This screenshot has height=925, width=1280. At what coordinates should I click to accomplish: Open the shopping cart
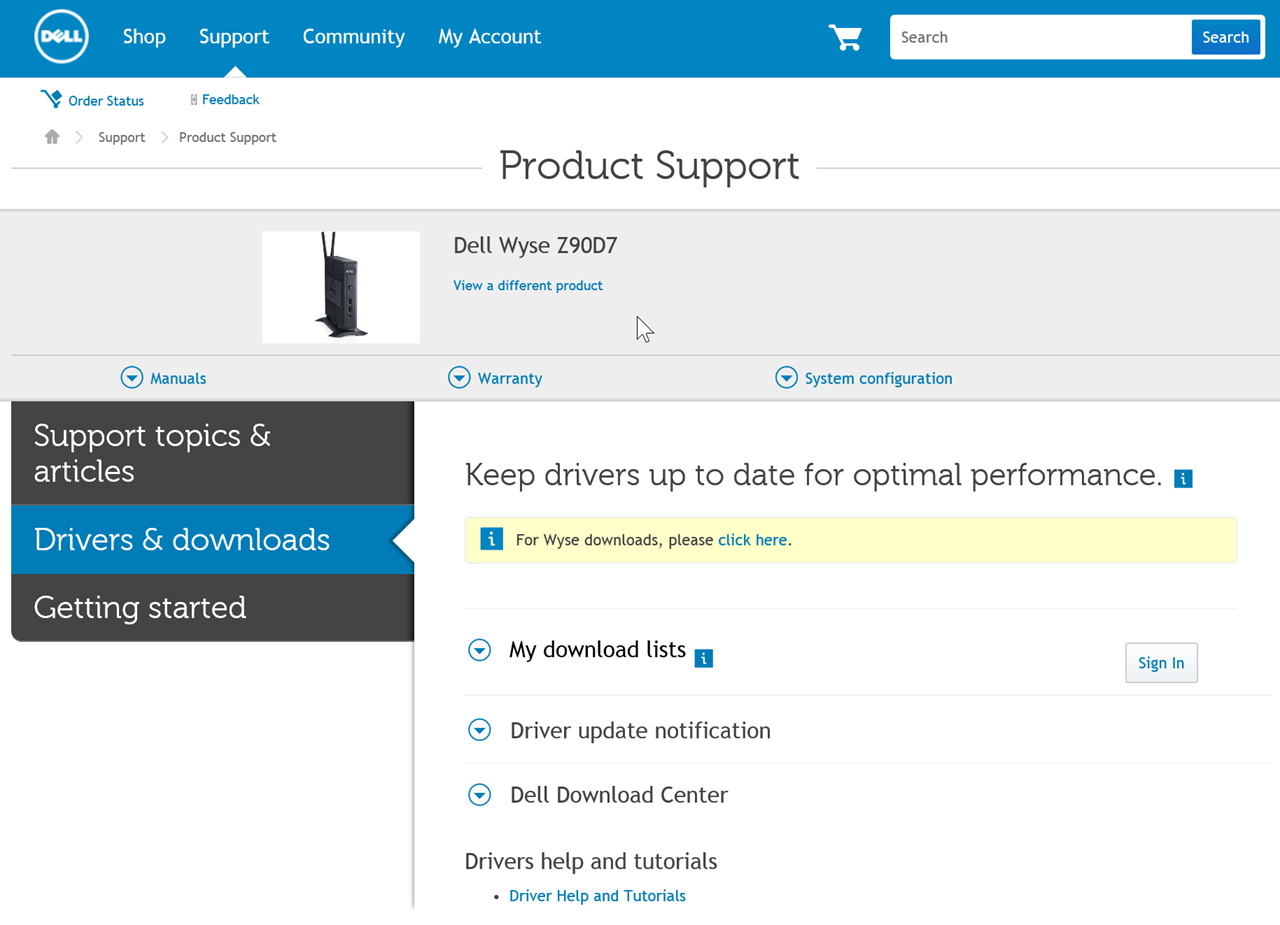click(x=845, y=38)
